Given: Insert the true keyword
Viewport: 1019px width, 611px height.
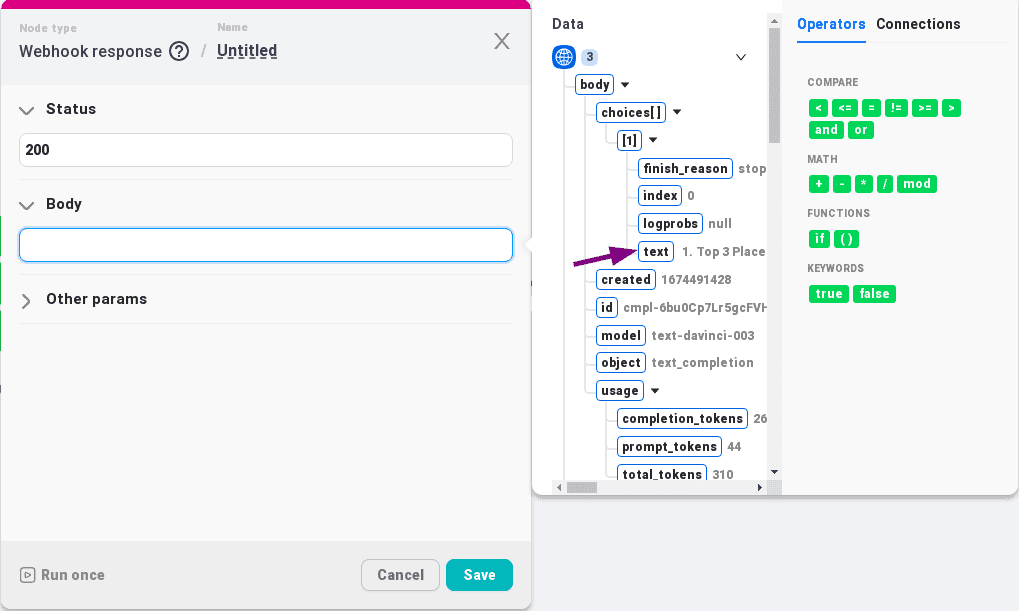Looking at the screenshot, I should [x=828, y=294].
